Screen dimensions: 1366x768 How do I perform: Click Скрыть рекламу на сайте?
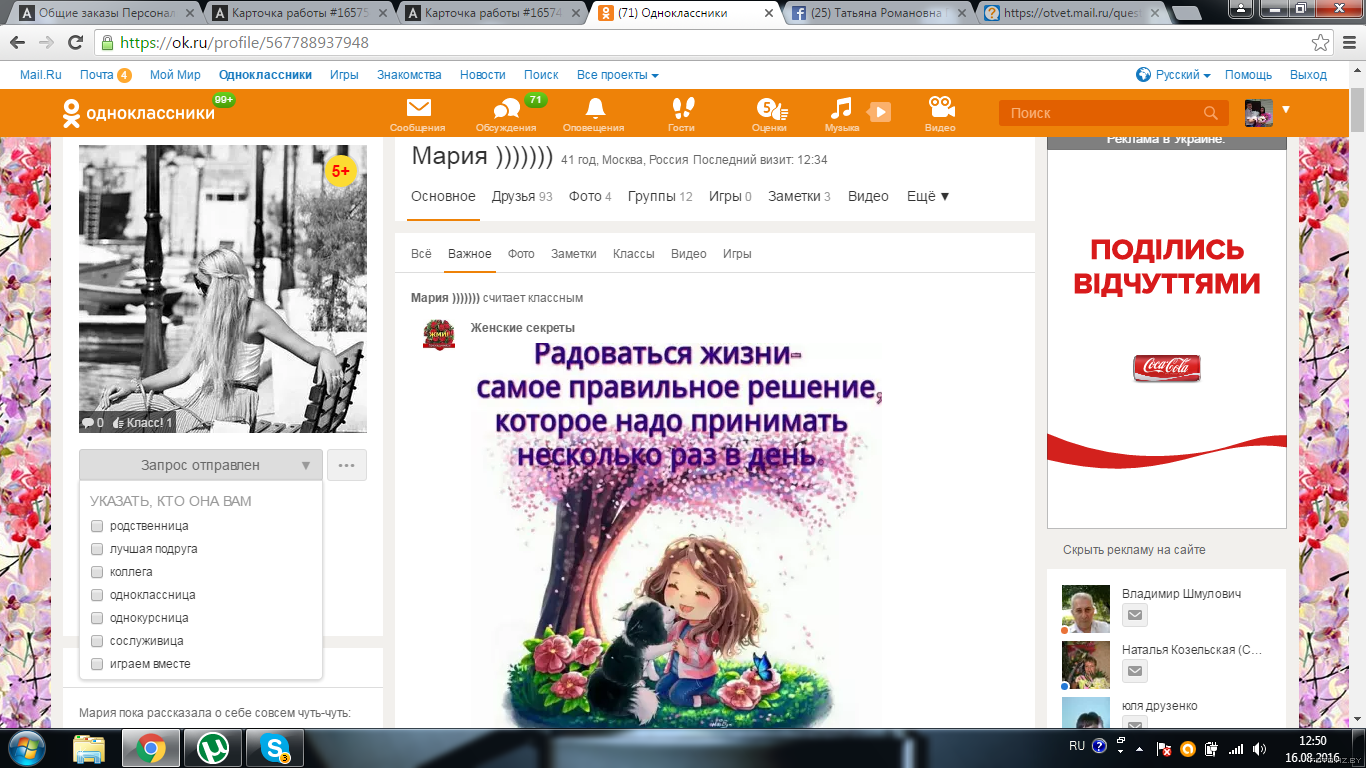1134,550
